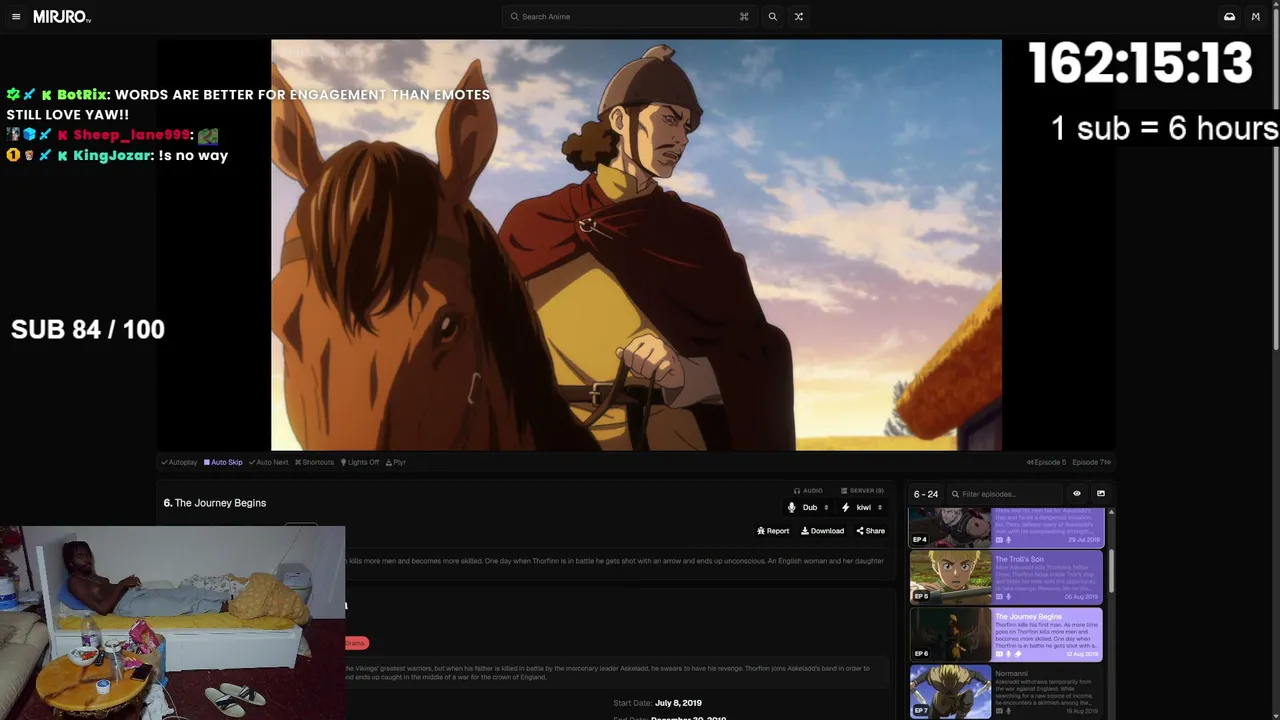
Task: Open the Shortcuts list
Action: (314, 462)
